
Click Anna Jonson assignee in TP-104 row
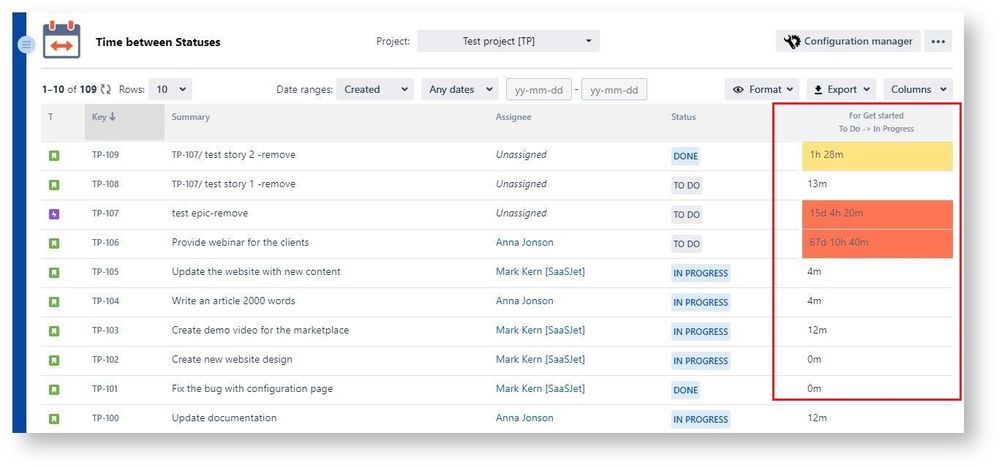click(x=524, y=301)
